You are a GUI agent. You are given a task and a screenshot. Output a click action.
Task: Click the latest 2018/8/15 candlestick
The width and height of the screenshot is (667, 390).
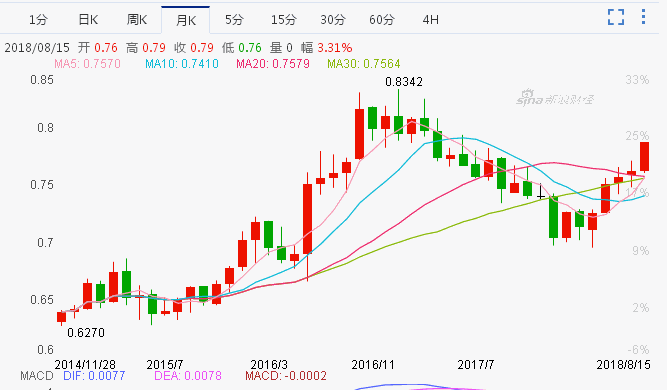coord(644,157)
